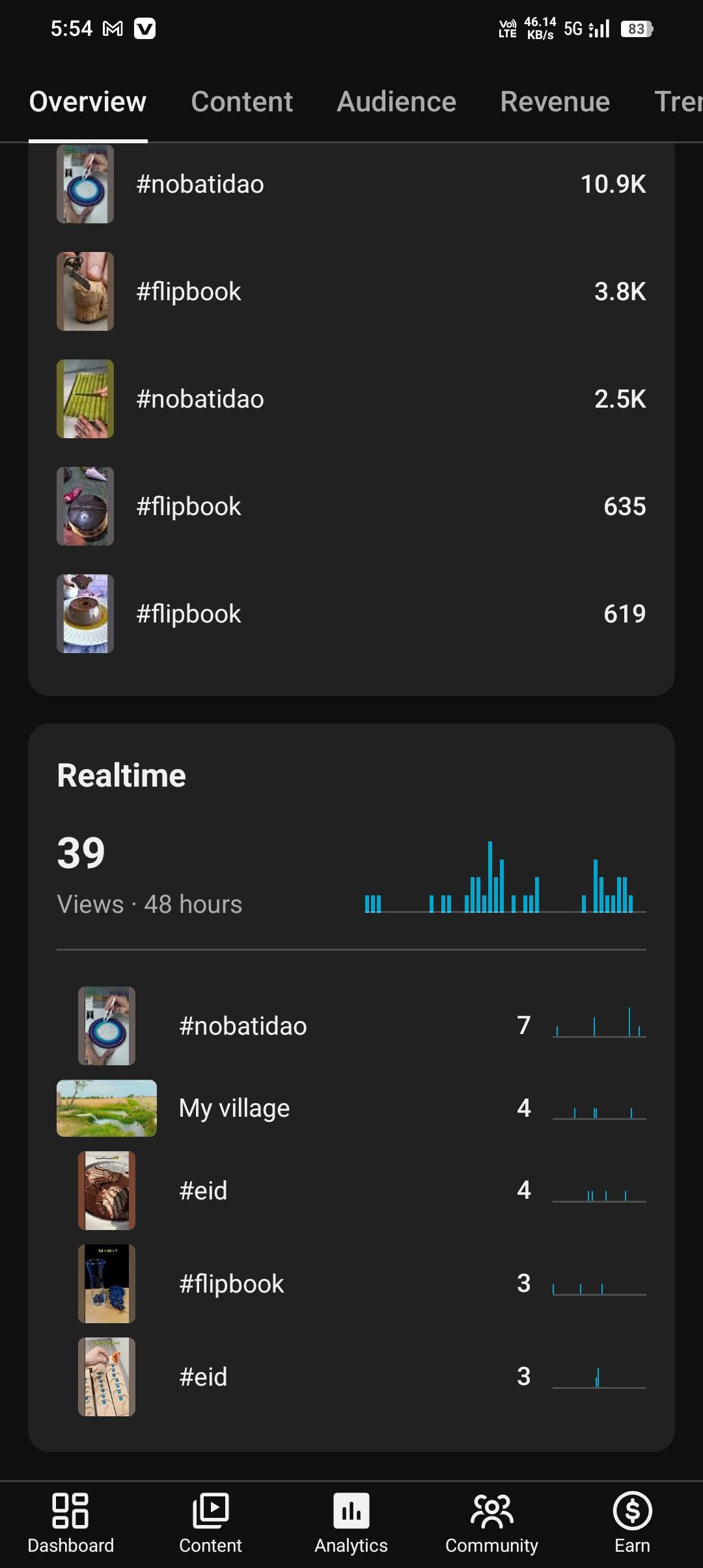Tap the #flipbook video thumbnail with 3.8K views
The width and height of the screenshot is (703, 1568).
coord(85,291)
